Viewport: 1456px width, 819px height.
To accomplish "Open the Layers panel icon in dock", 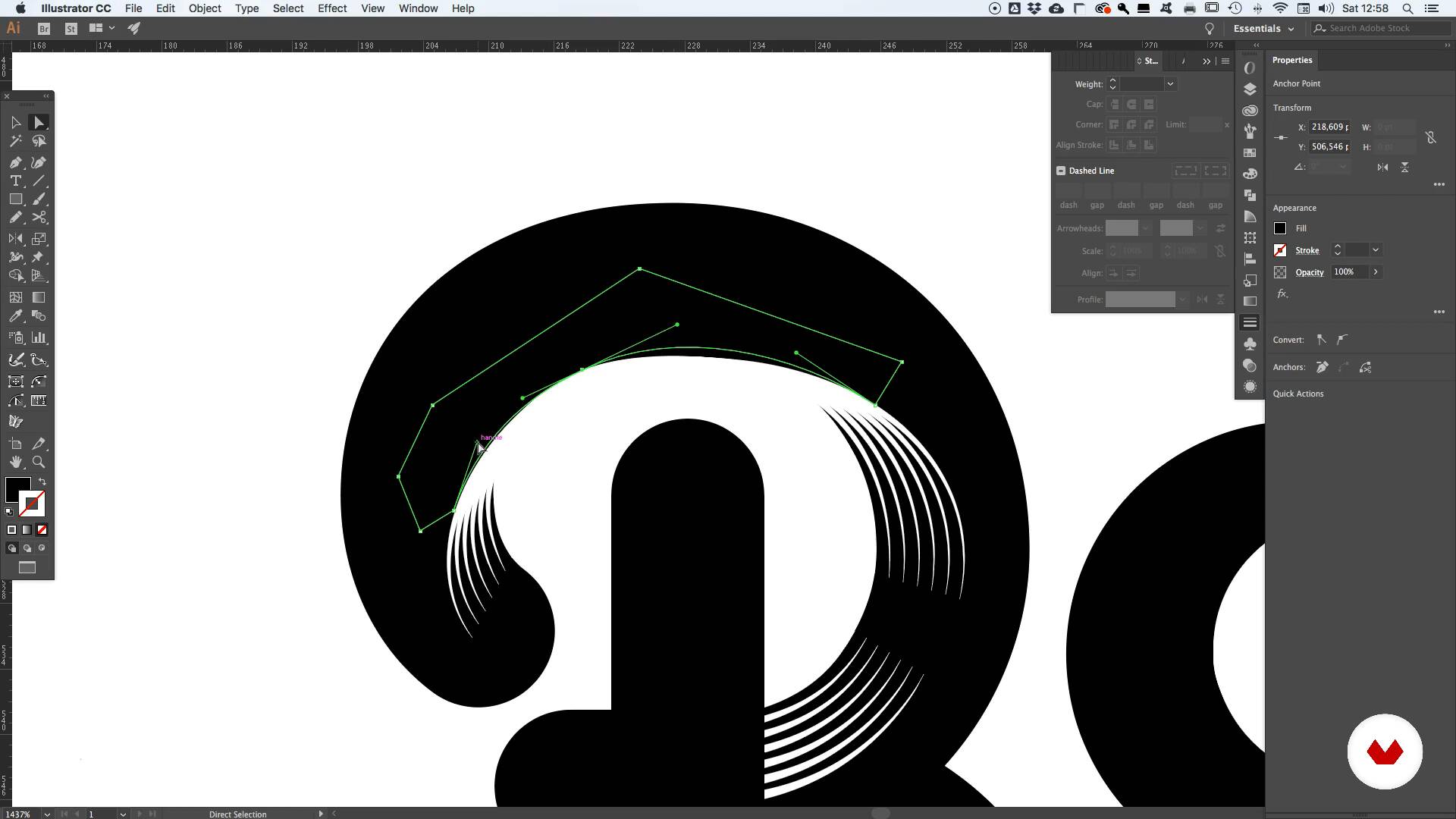I will click(1250, 89).
